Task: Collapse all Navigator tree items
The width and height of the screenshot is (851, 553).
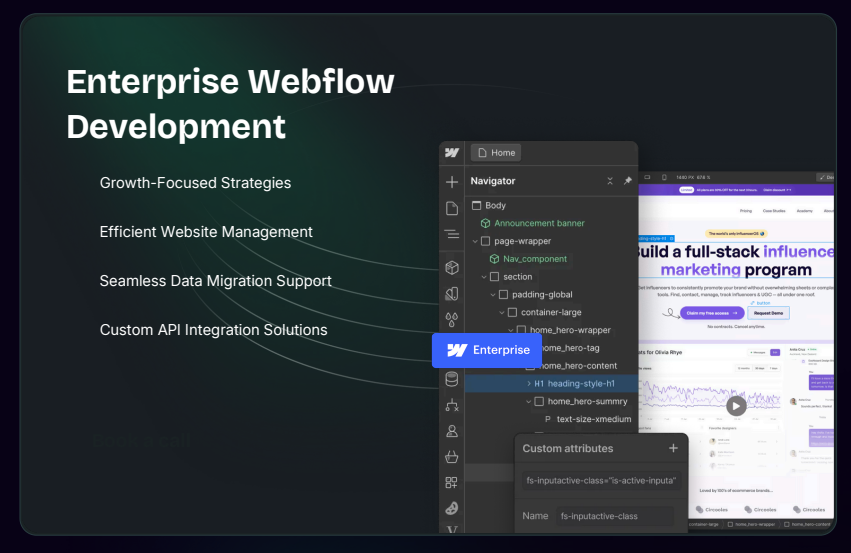Action: tap(610, 181)
